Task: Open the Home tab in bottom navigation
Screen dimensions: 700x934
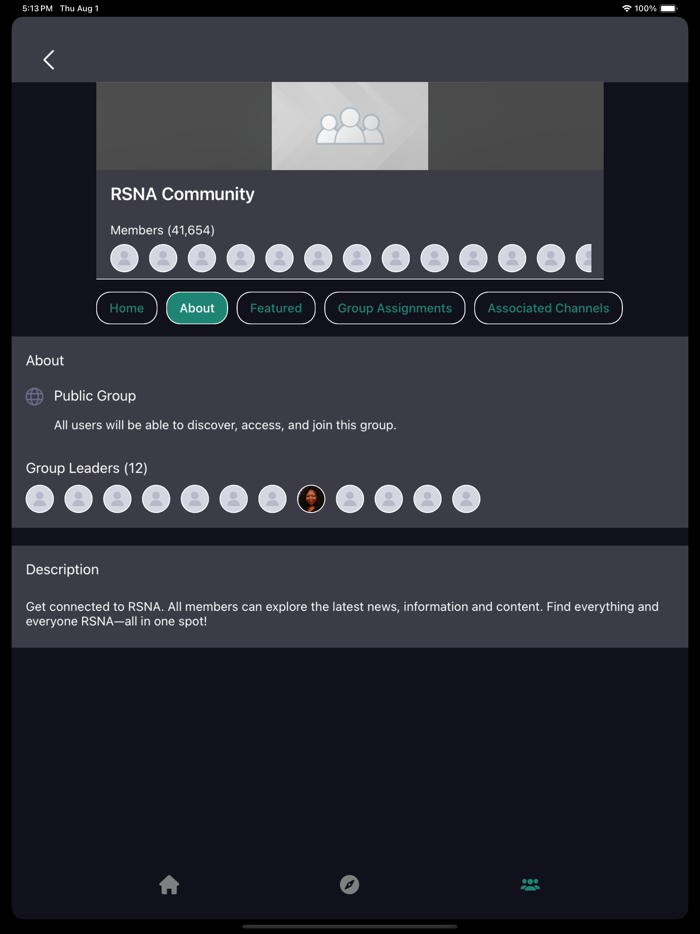Action: [169, 884]
